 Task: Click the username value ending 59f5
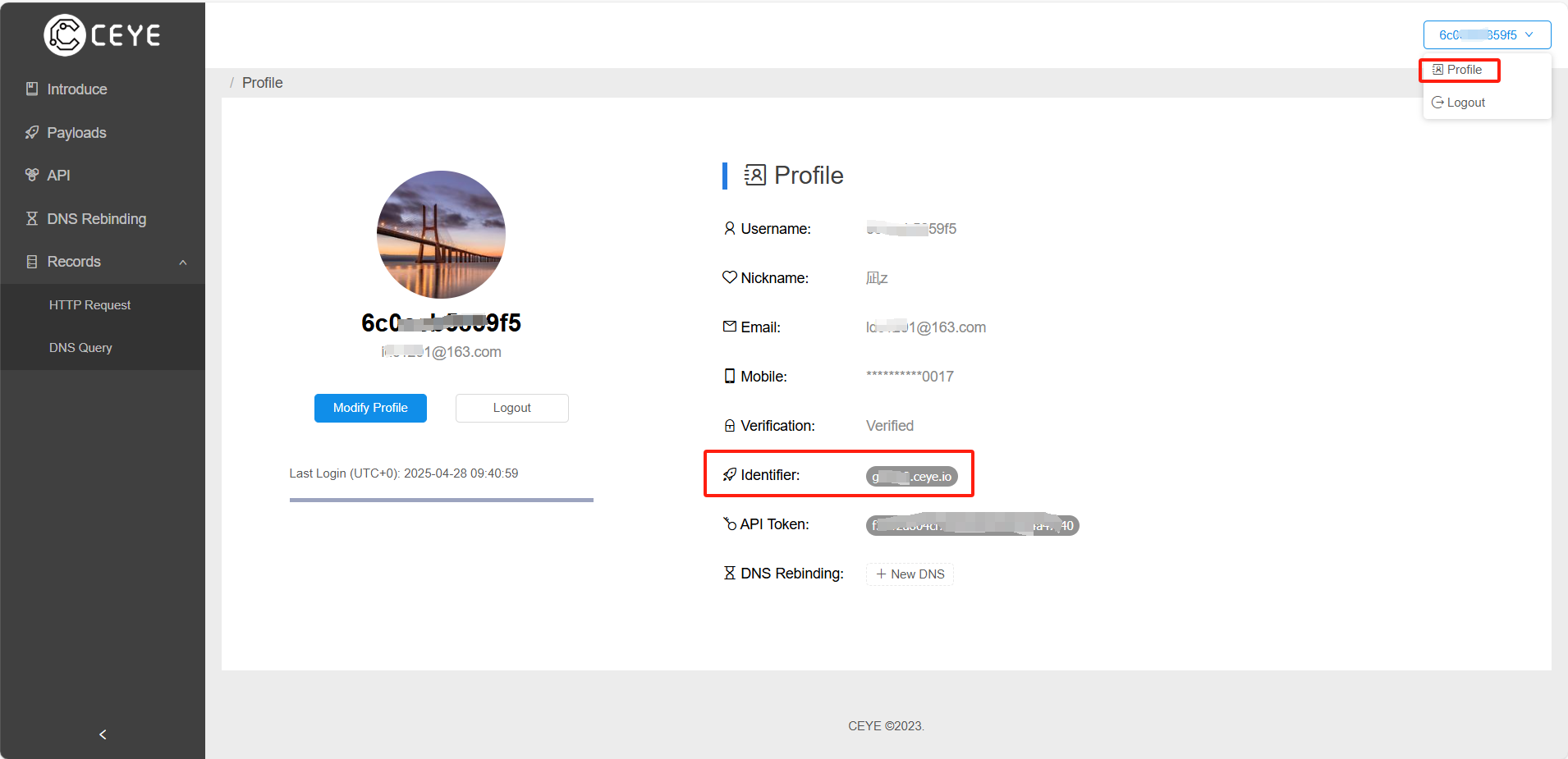click(x=911, y=229)
